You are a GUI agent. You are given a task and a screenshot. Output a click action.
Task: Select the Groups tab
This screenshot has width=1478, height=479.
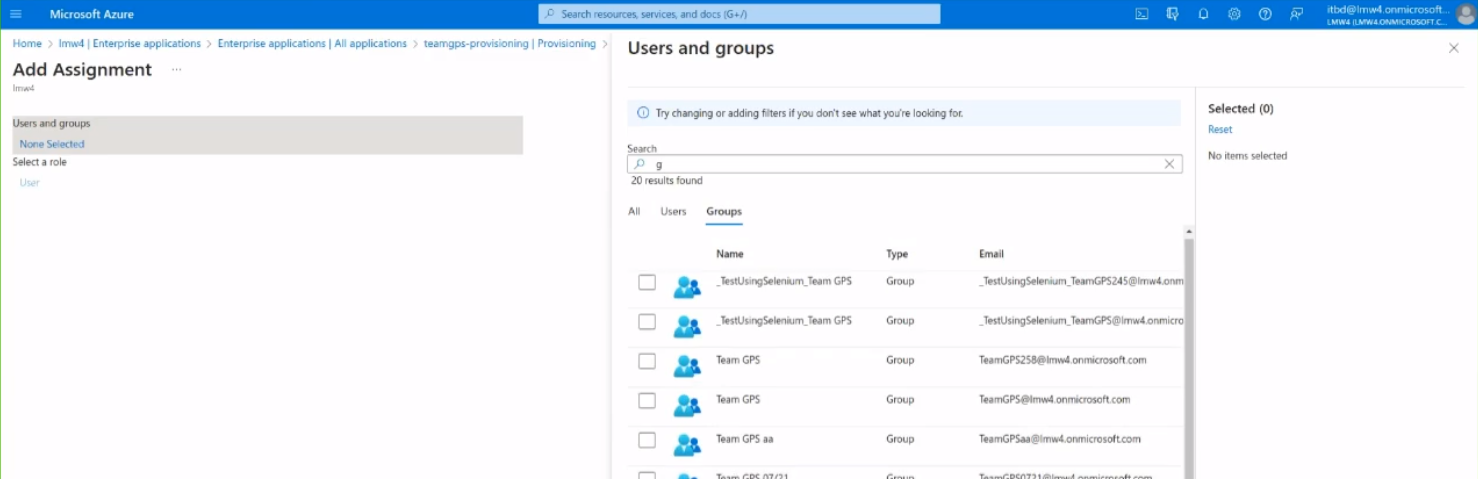tap(724, 211)
